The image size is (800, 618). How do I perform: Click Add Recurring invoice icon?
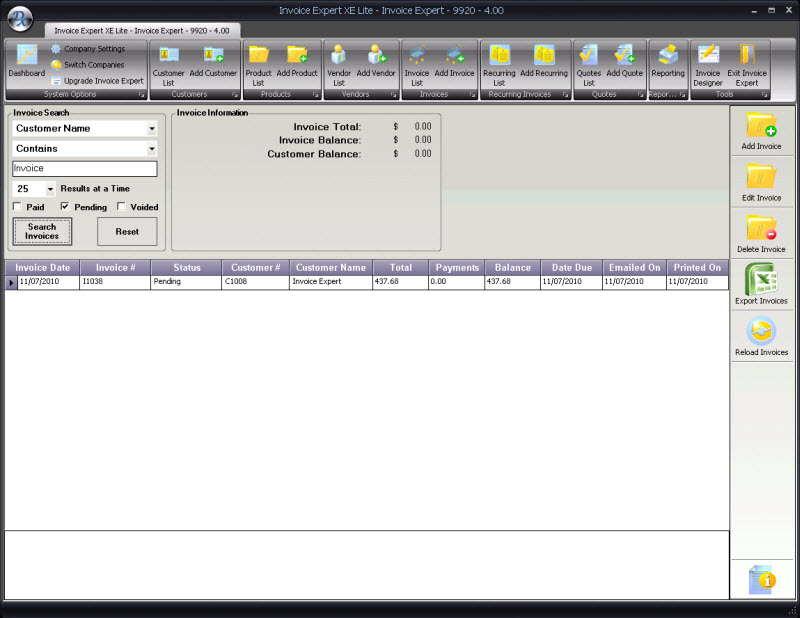pyautogui.click(x=544, y=61)
